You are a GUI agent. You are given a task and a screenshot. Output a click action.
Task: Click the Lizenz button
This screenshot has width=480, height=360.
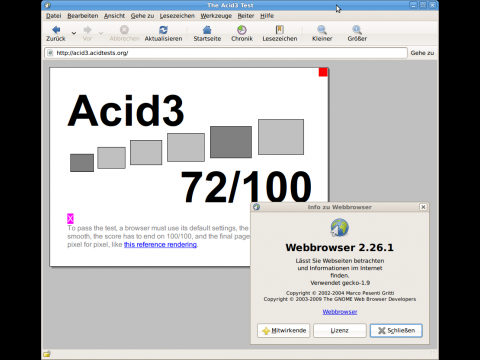340,330
